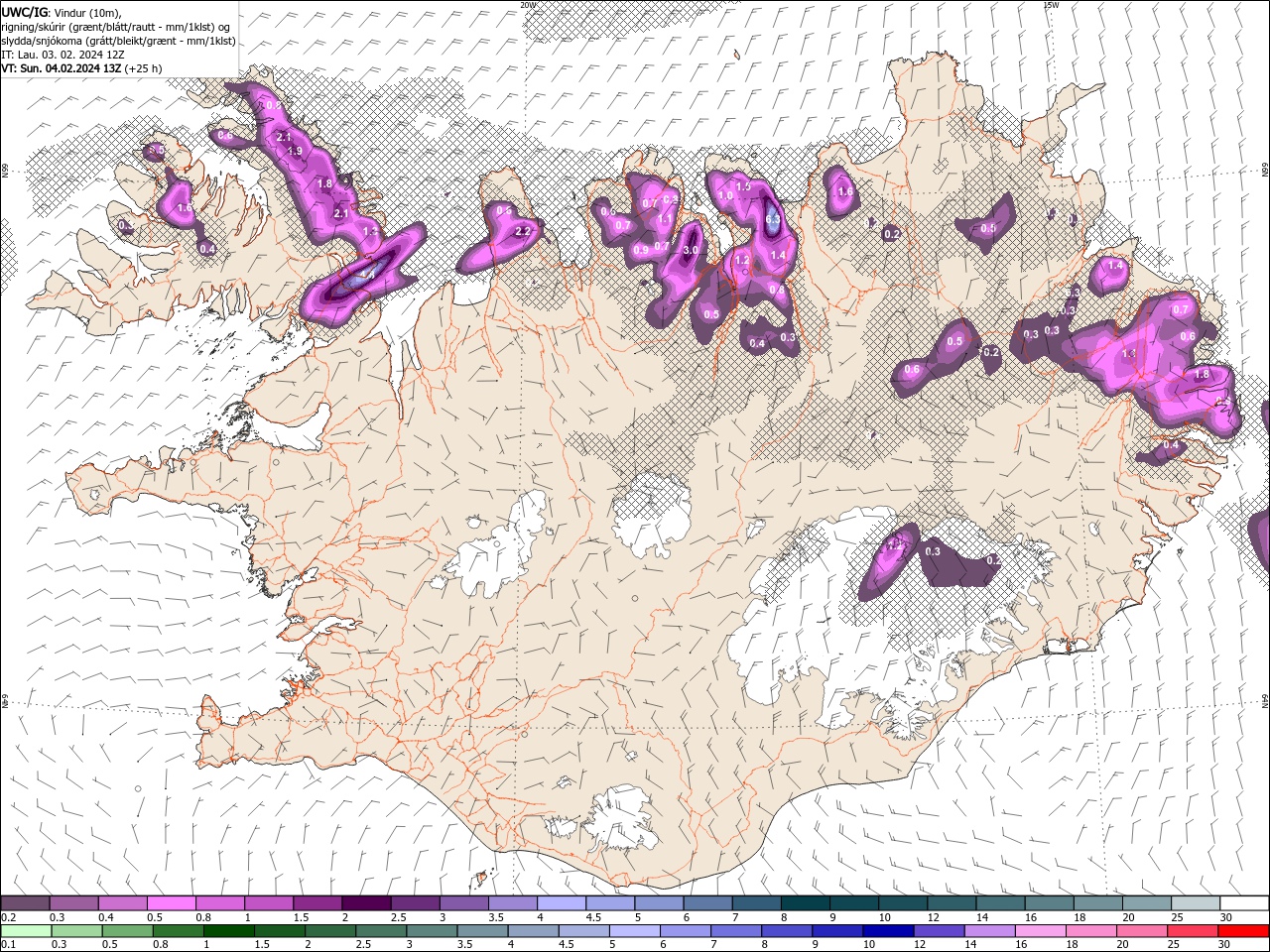Click the 0.1 label under lower scale
The width and height of the screenshot is (1270, 952).
coord(8,945)
